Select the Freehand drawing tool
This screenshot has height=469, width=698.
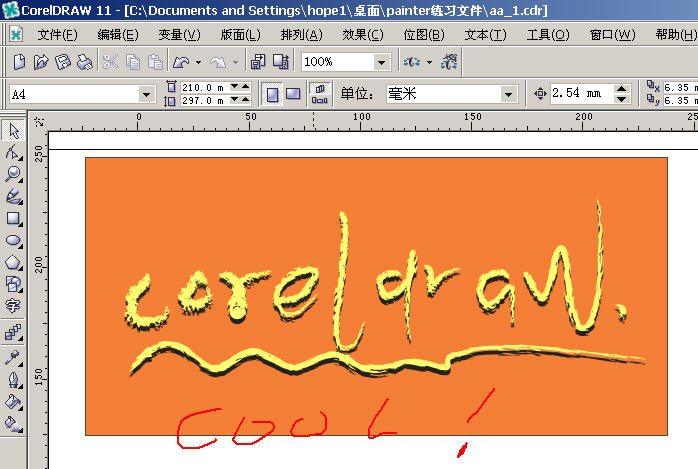[13, 196]
